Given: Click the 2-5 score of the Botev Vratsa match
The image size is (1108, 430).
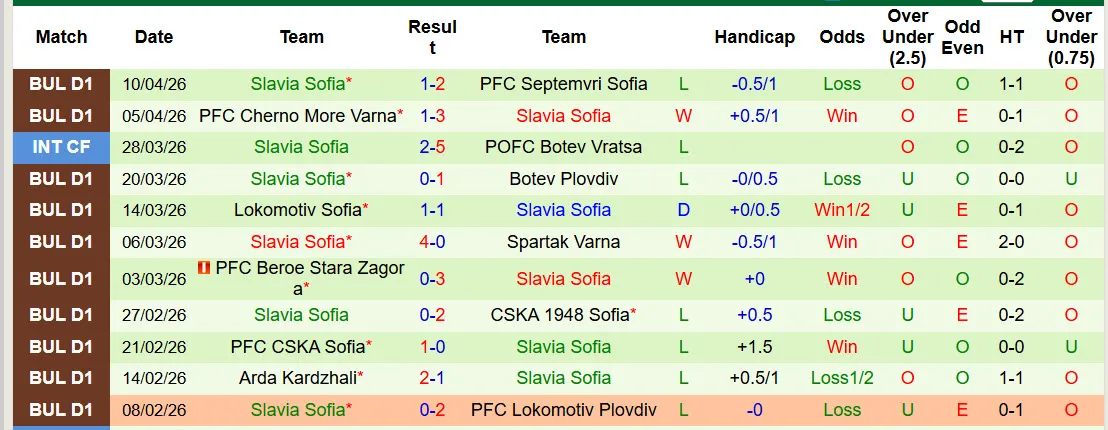Looking at the screenshot, I should 433,147.
